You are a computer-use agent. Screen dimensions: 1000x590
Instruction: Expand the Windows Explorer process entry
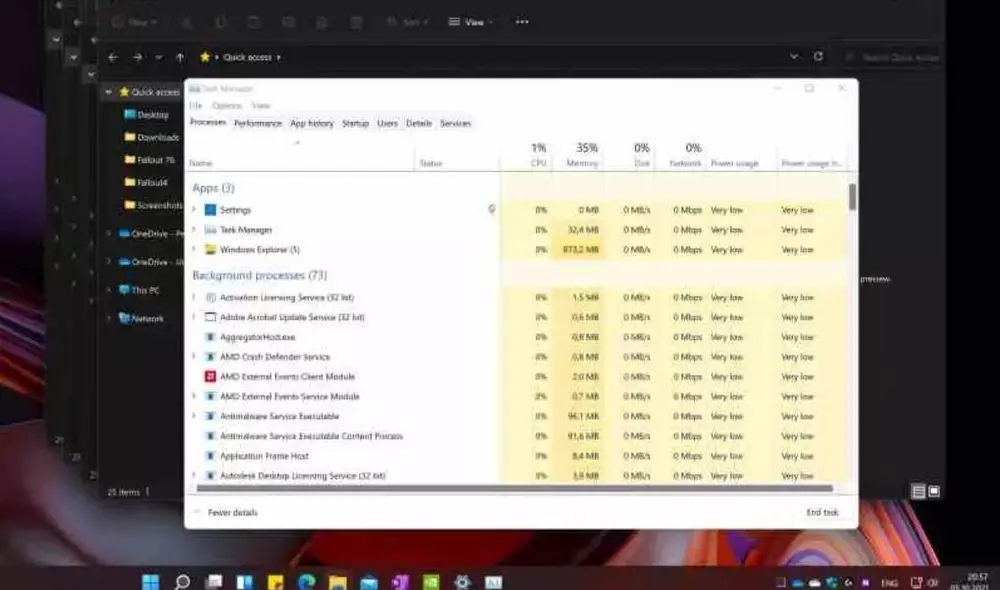tap(194, 249)
